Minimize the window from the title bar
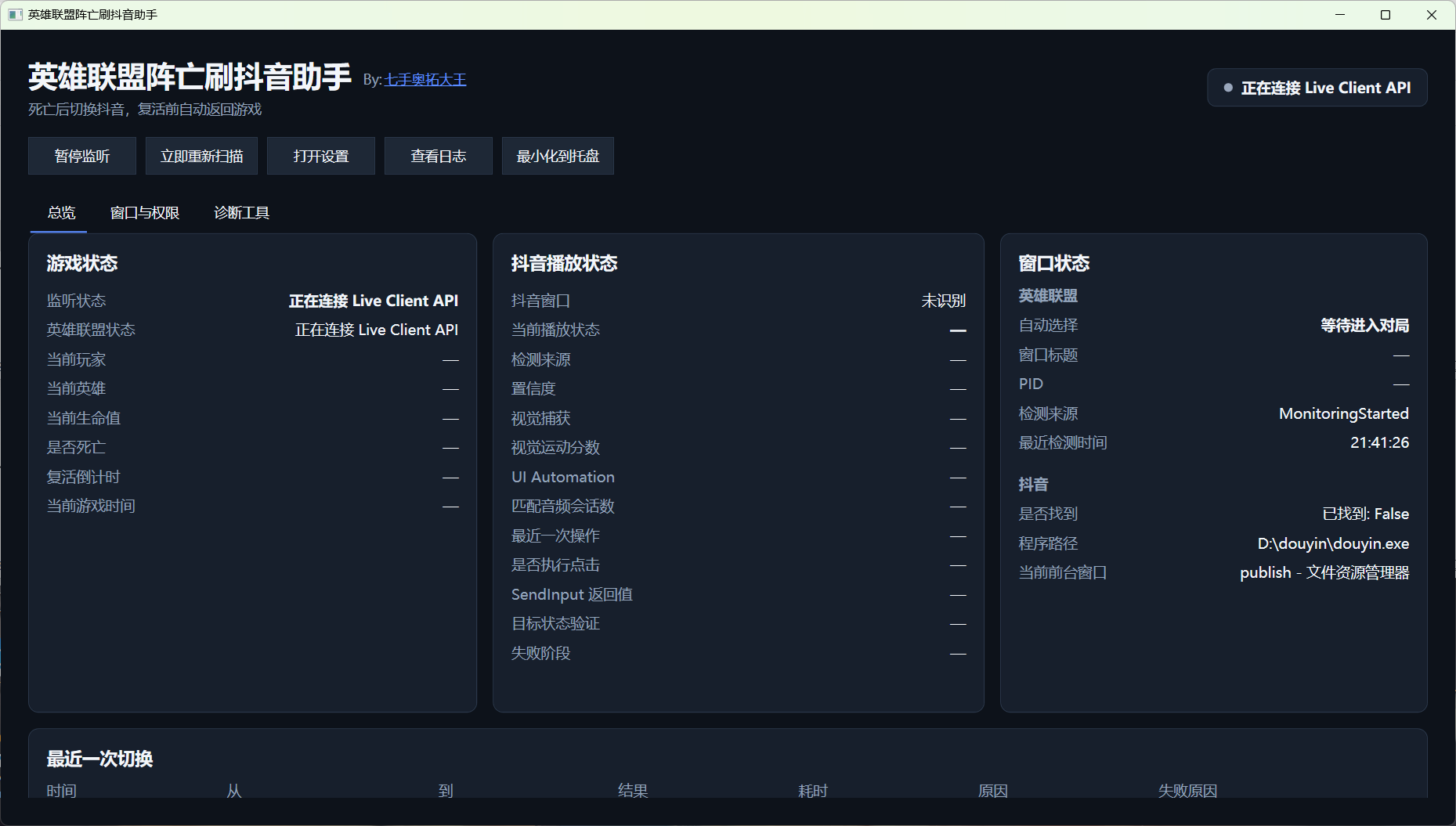1456x826 pixels. (1340, 15)
